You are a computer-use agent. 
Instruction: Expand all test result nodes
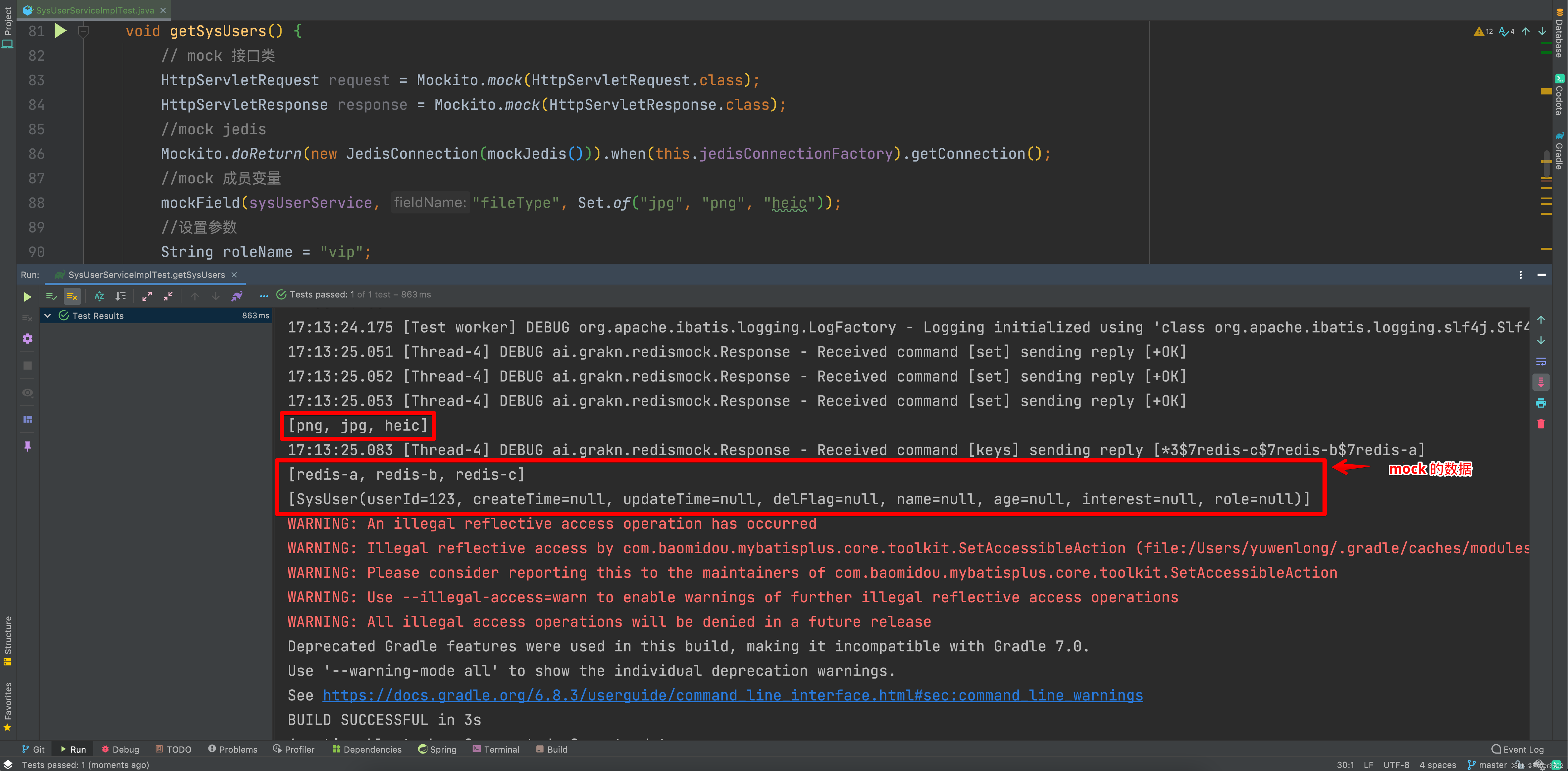[x=147, y=296]
